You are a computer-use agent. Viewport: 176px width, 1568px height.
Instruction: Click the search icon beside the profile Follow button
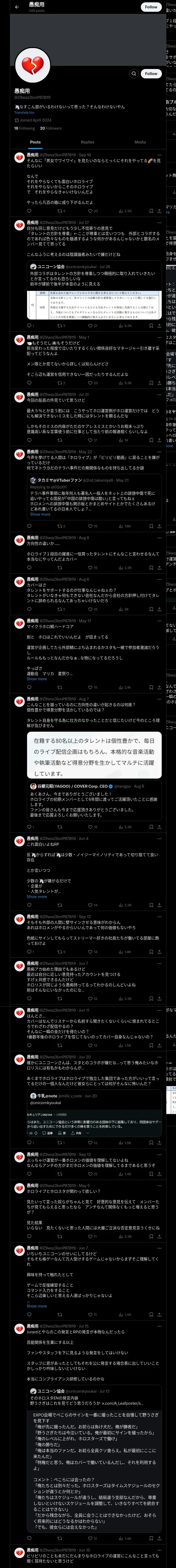pos(133,74)
